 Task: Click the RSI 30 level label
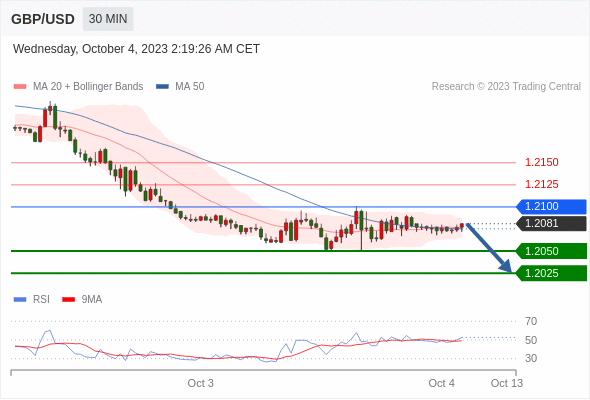click(531, 358)
